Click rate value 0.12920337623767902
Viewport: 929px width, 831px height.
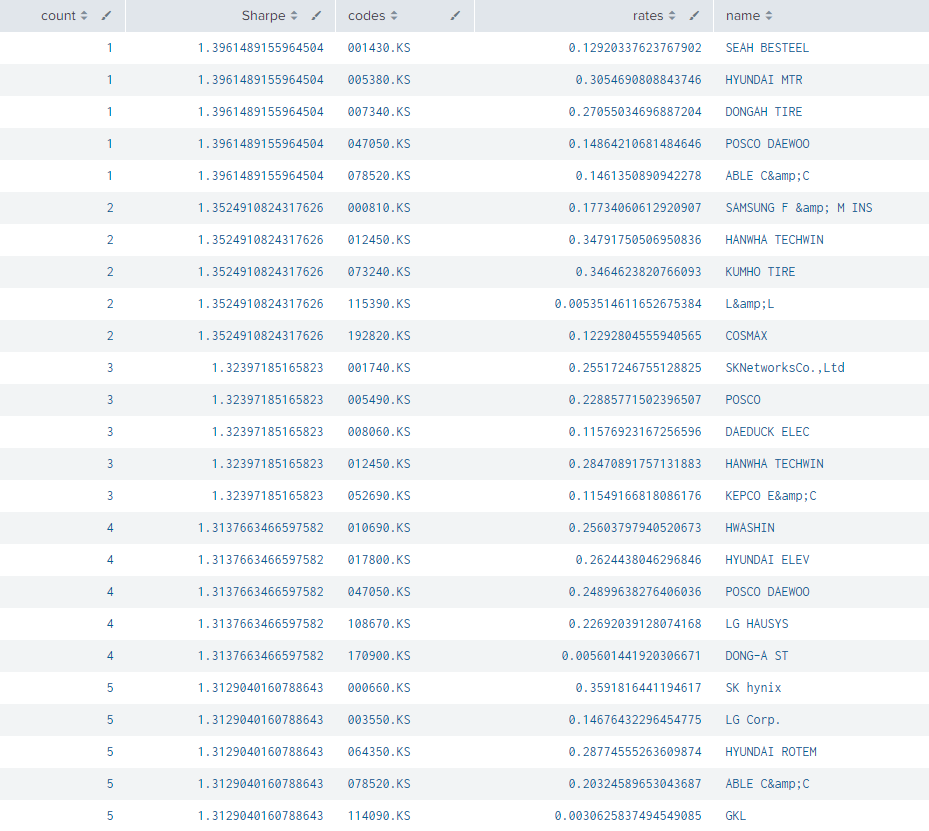point(635,48)
